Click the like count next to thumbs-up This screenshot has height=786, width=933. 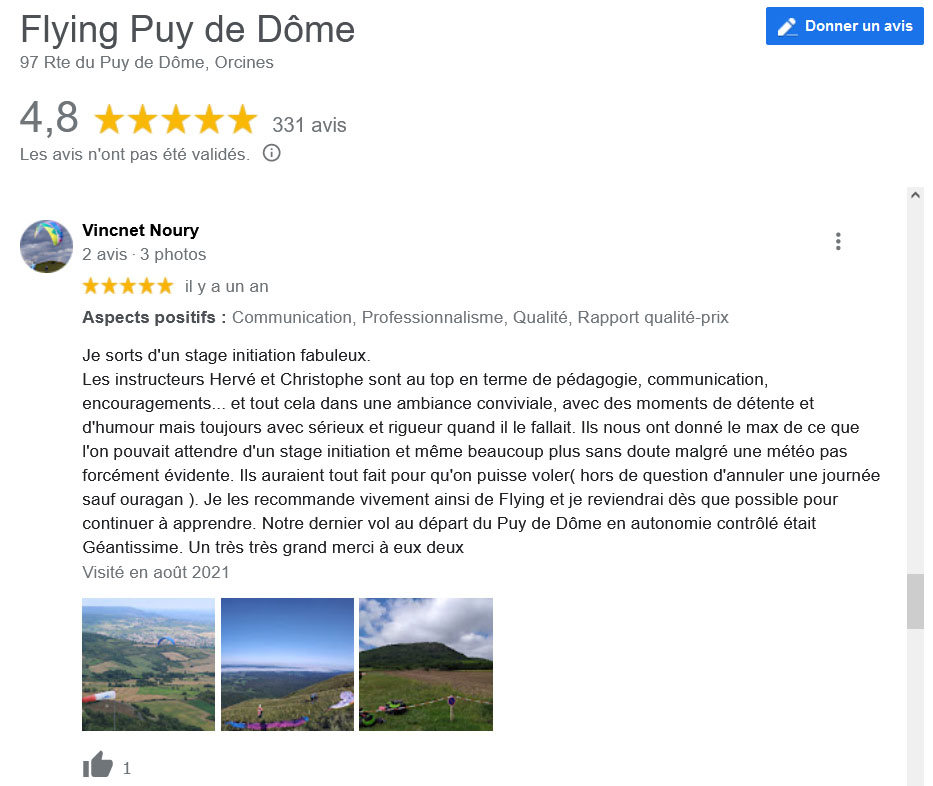click(127, 768)
